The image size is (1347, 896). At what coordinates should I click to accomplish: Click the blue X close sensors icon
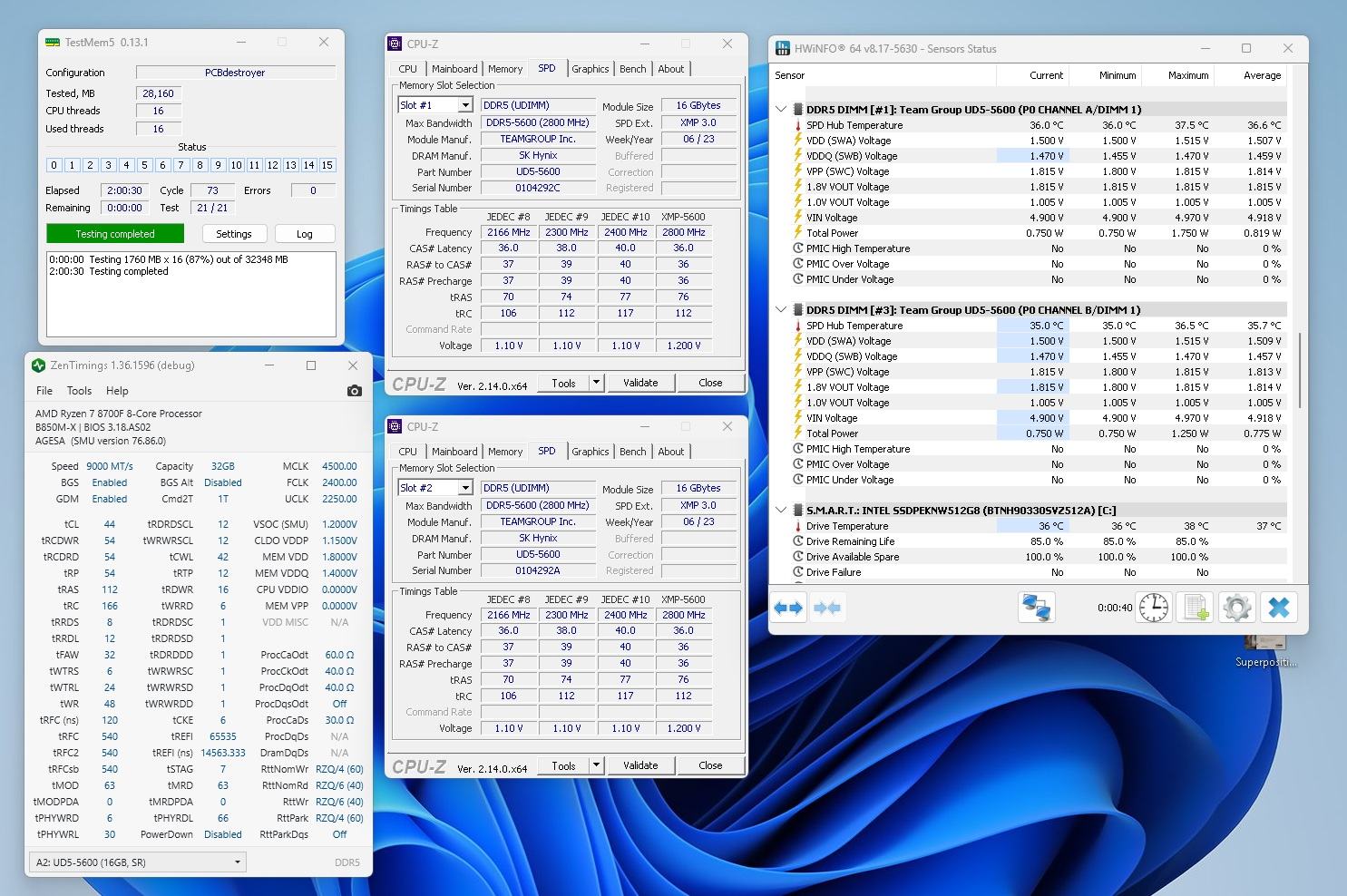(1278, 608)
